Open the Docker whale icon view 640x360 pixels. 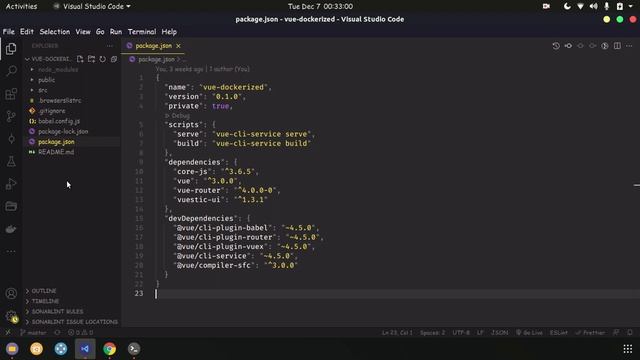coord(11,229)
